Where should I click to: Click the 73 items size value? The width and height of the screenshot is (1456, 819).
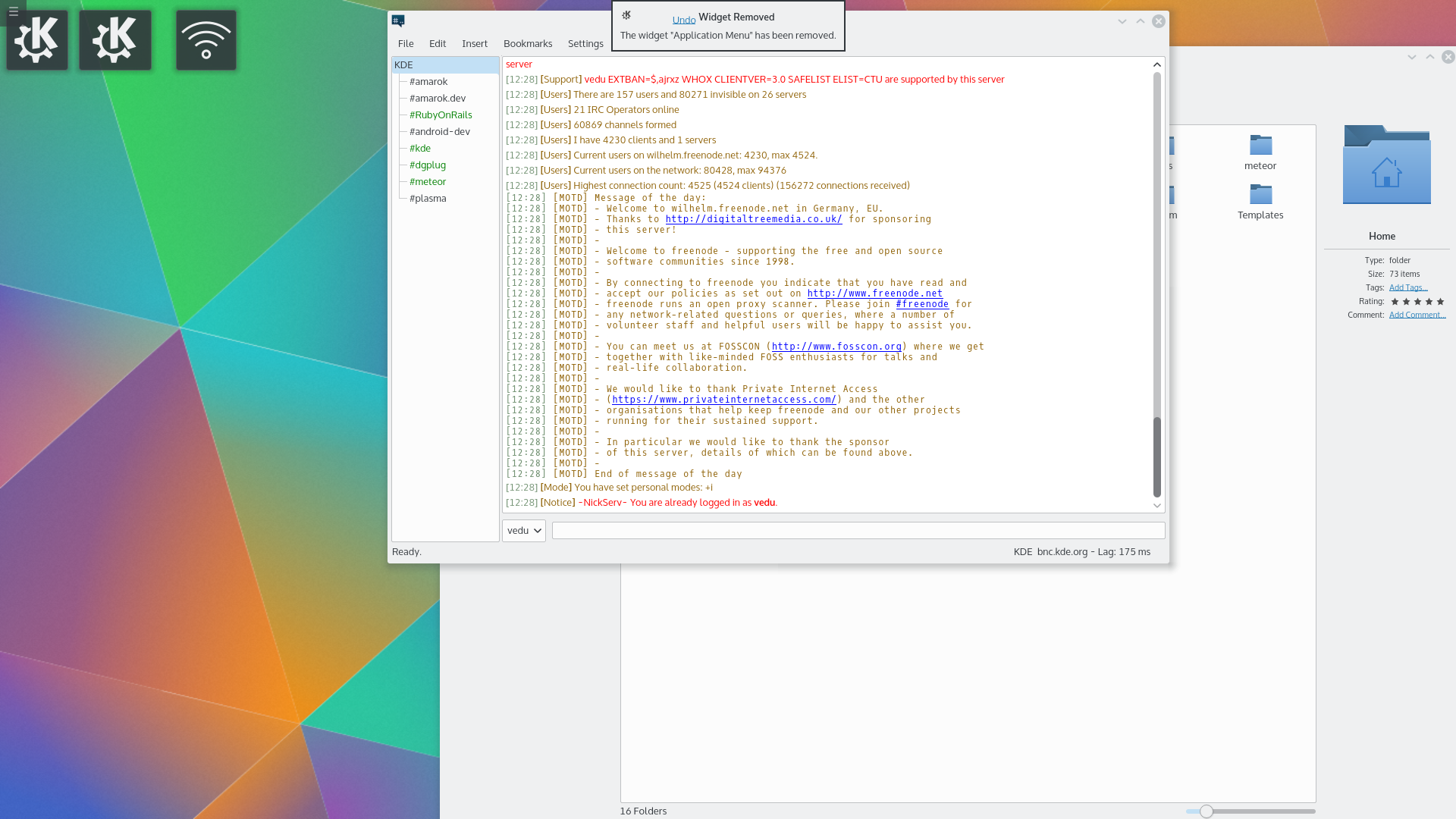point(1404,274)
